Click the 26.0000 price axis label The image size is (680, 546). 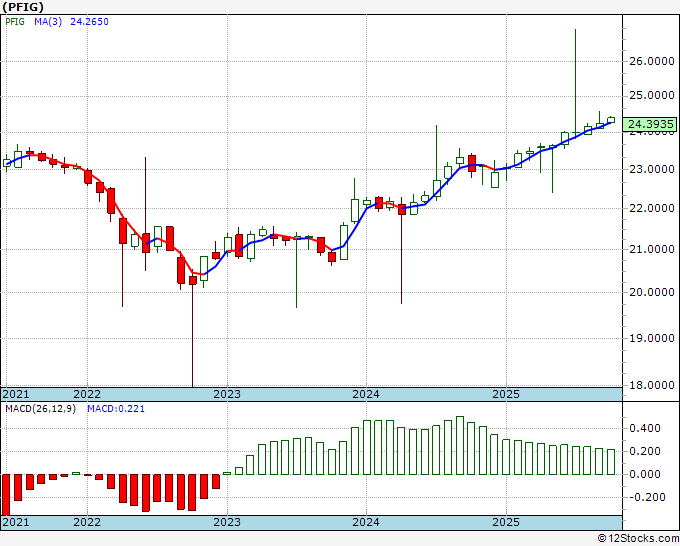652,61
